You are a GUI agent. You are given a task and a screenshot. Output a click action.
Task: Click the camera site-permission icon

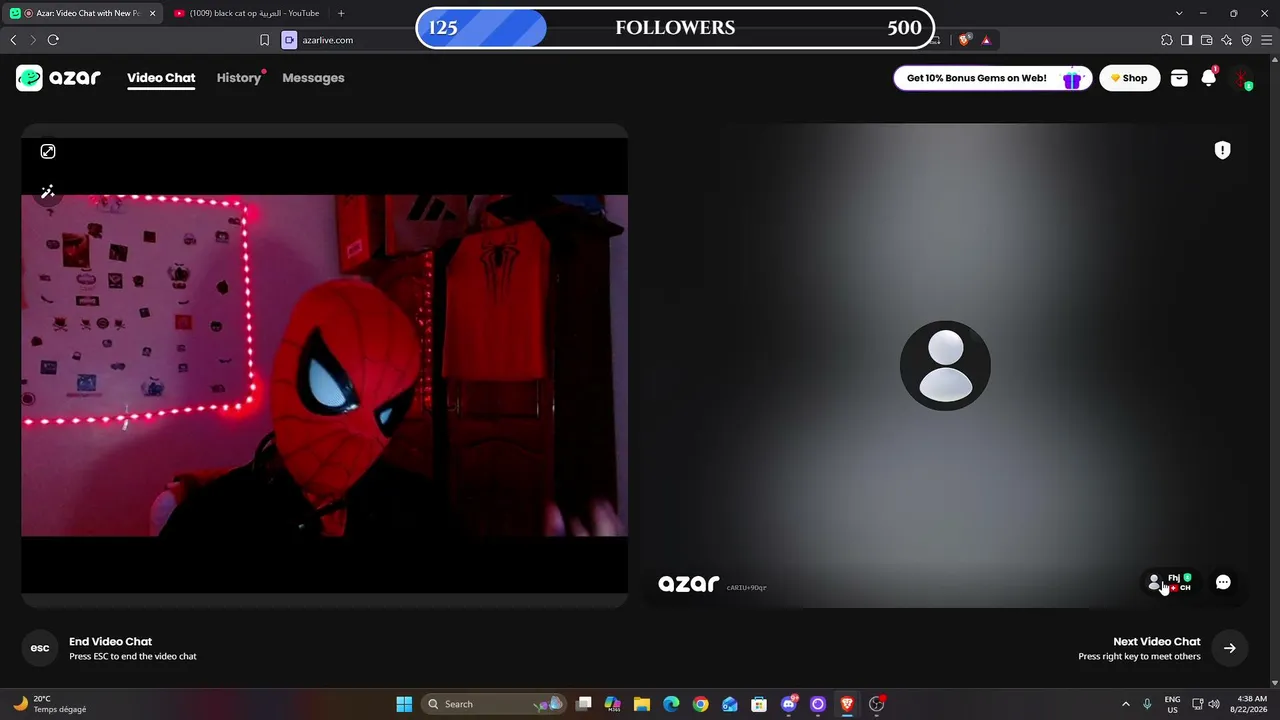tap(289, 40)
